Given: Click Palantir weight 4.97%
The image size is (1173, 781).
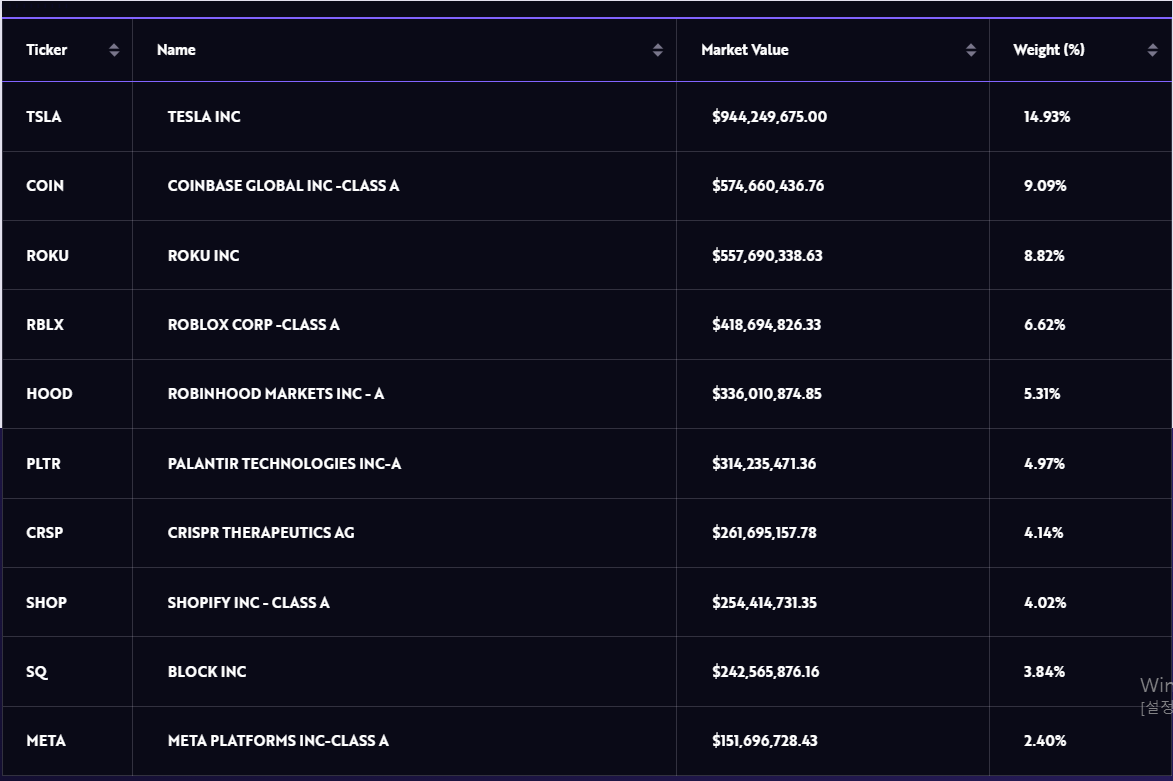Looking at the screenshot, I should coord(1044,464).
